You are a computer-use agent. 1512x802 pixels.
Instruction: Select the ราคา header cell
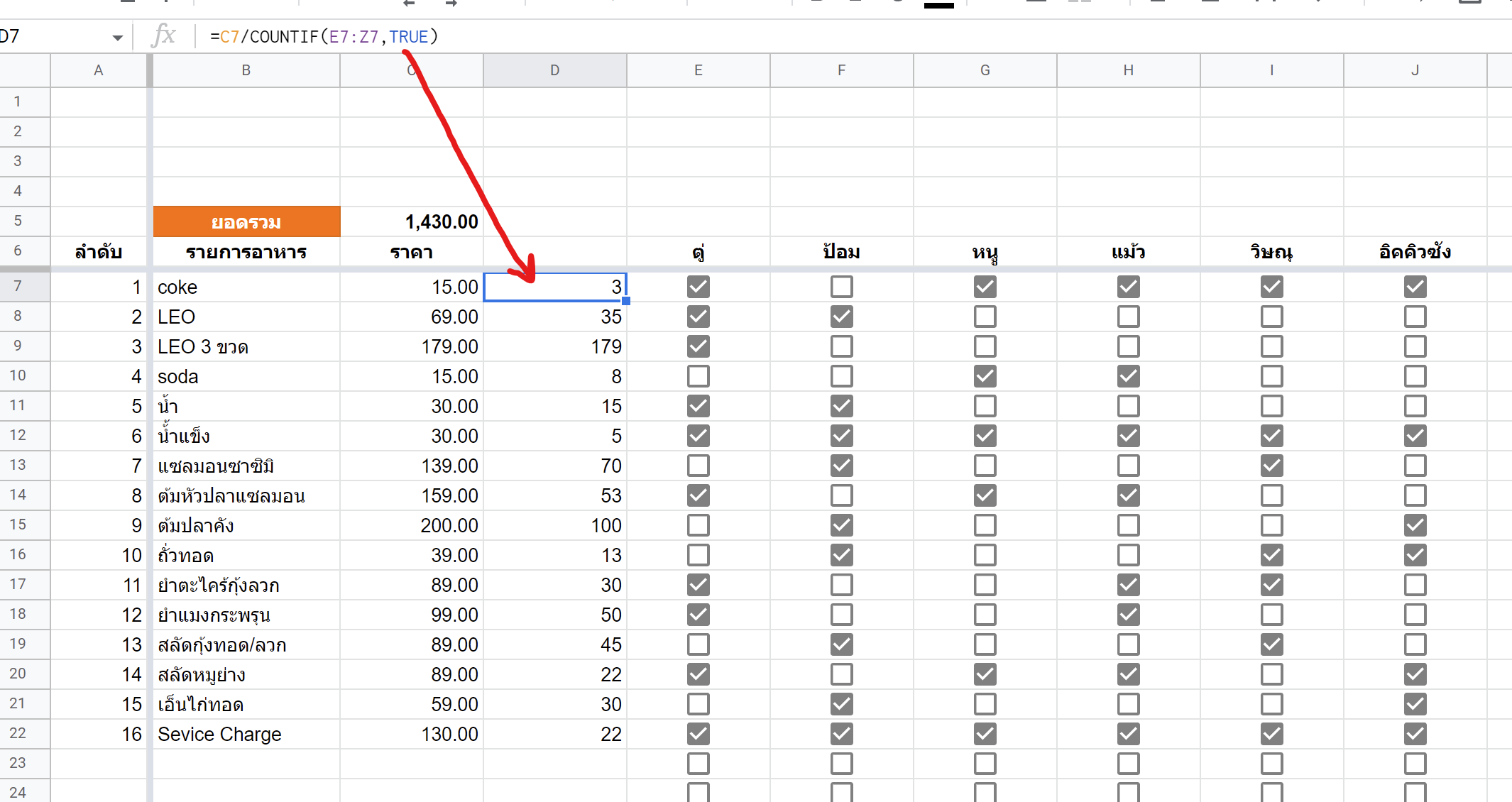(412, 251)
